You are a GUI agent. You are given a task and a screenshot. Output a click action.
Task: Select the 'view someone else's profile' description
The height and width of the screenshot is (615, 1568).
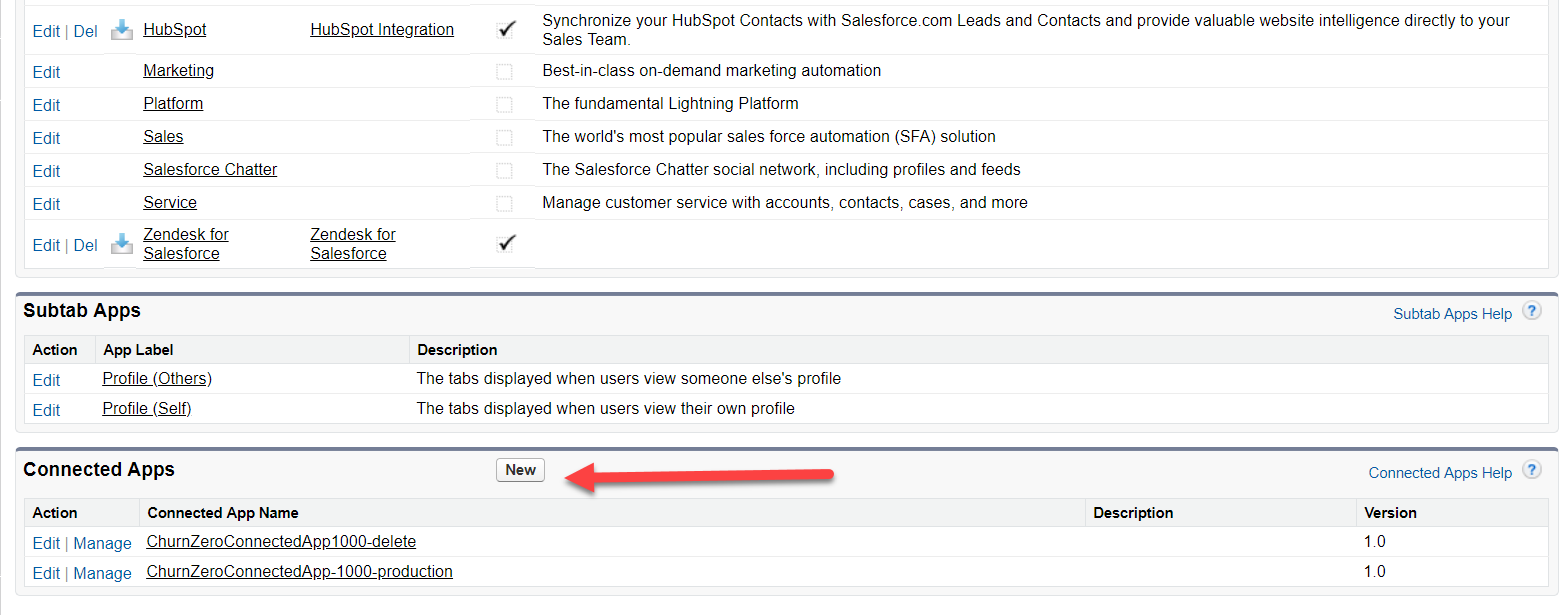[x=628, y=378]
